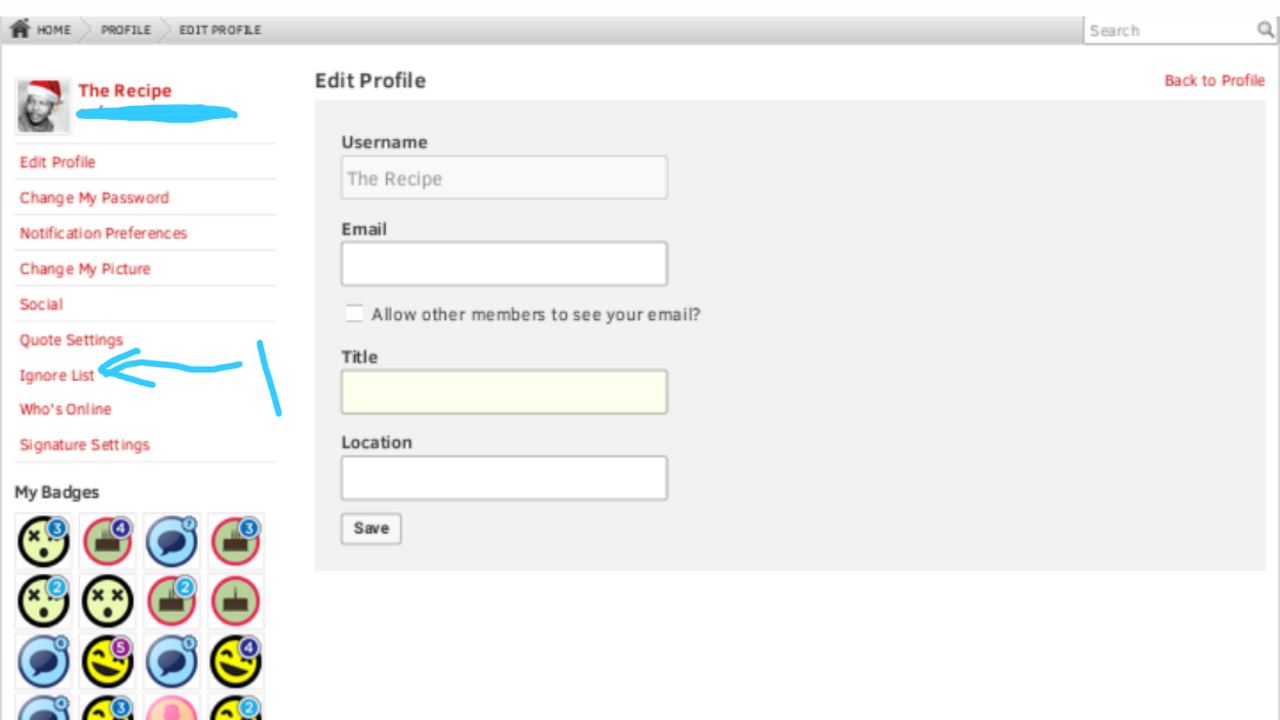Open Notification Preferences in sidebar

pos(103,233)
